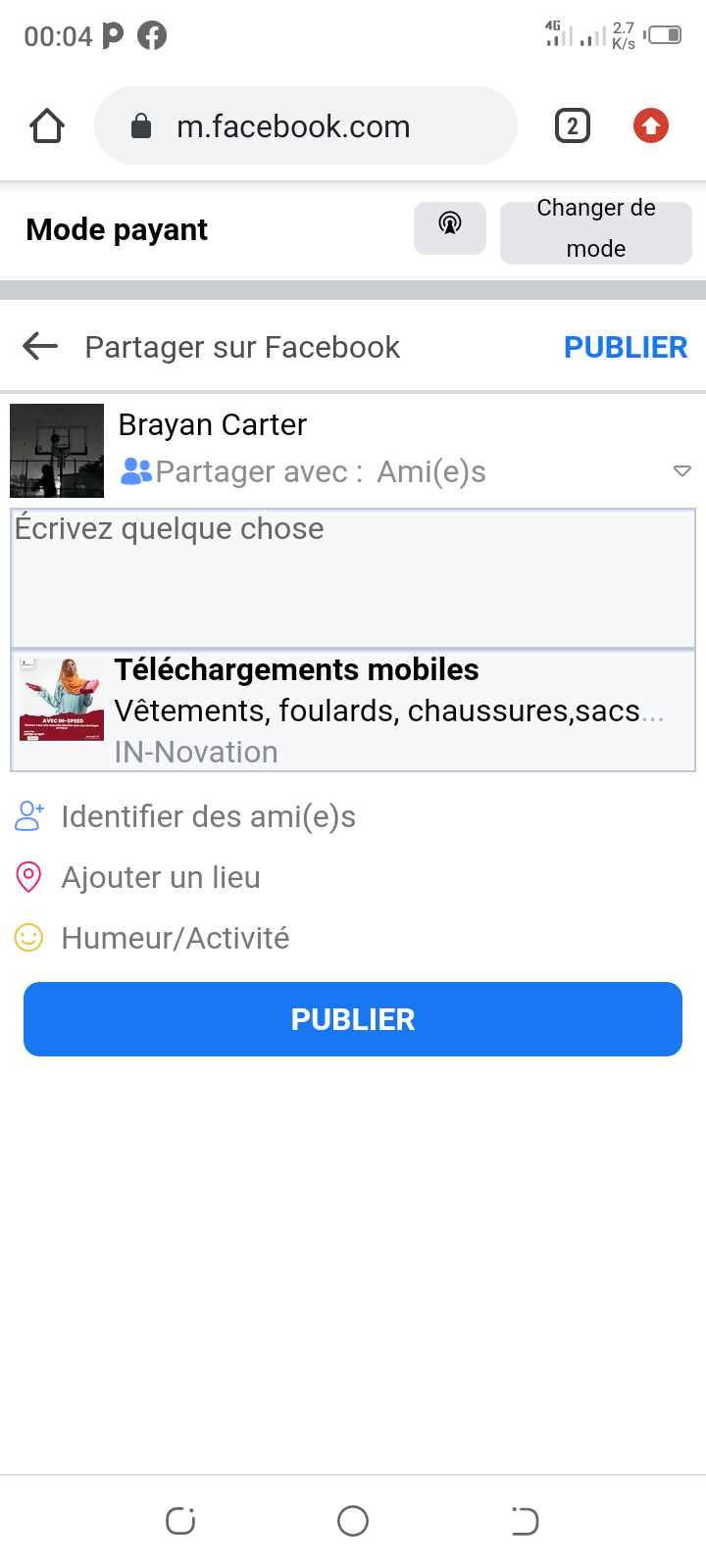Open the Ami(e)s audience selector
Image resolution: width=706 pixels, height=1568 pixels.
click(x=431, y=471)
